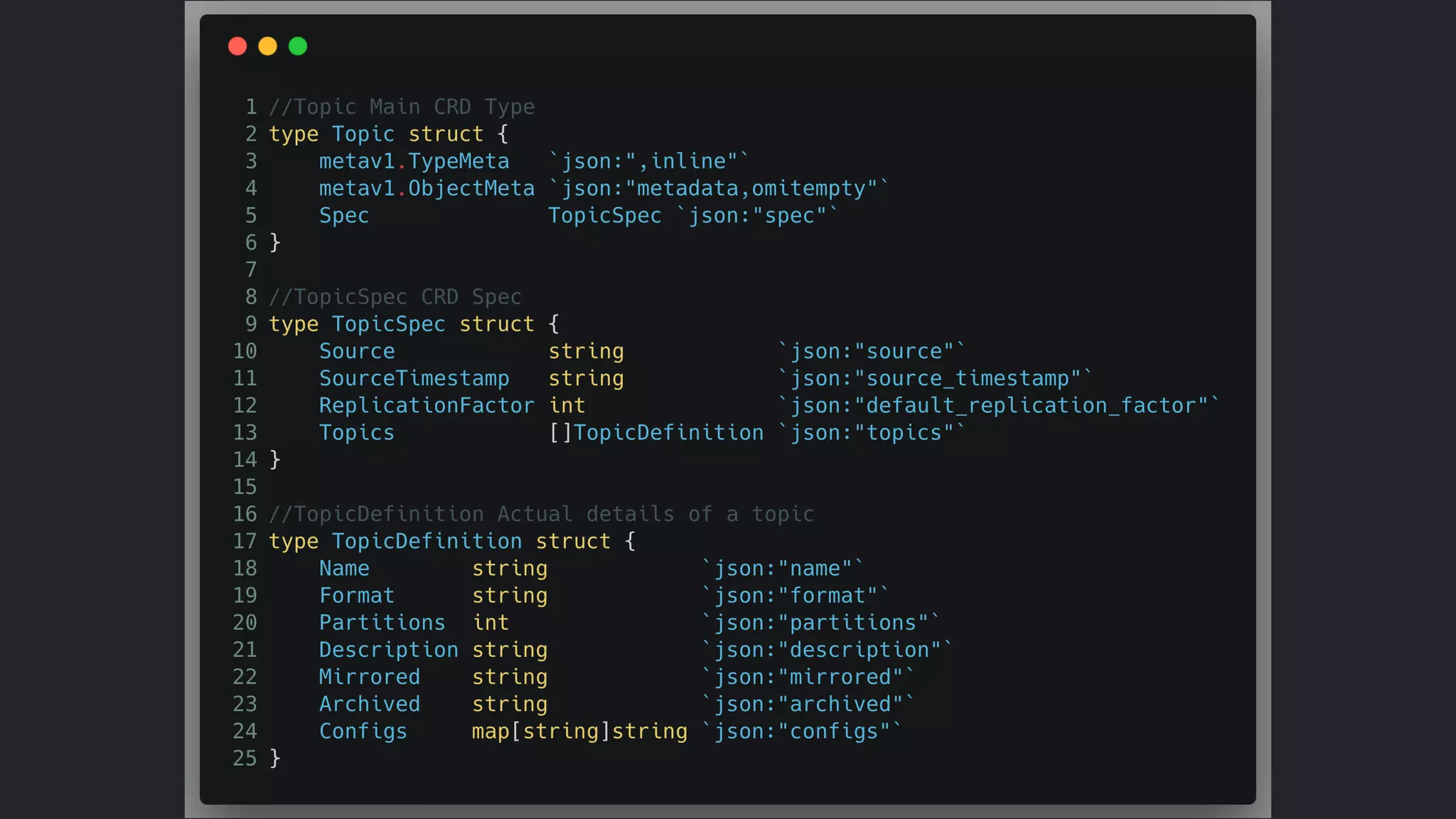Screen dimensions: 1456x819
Task: Click the 'Topic Main CRD Type' comment
Action: pos(402,107)
